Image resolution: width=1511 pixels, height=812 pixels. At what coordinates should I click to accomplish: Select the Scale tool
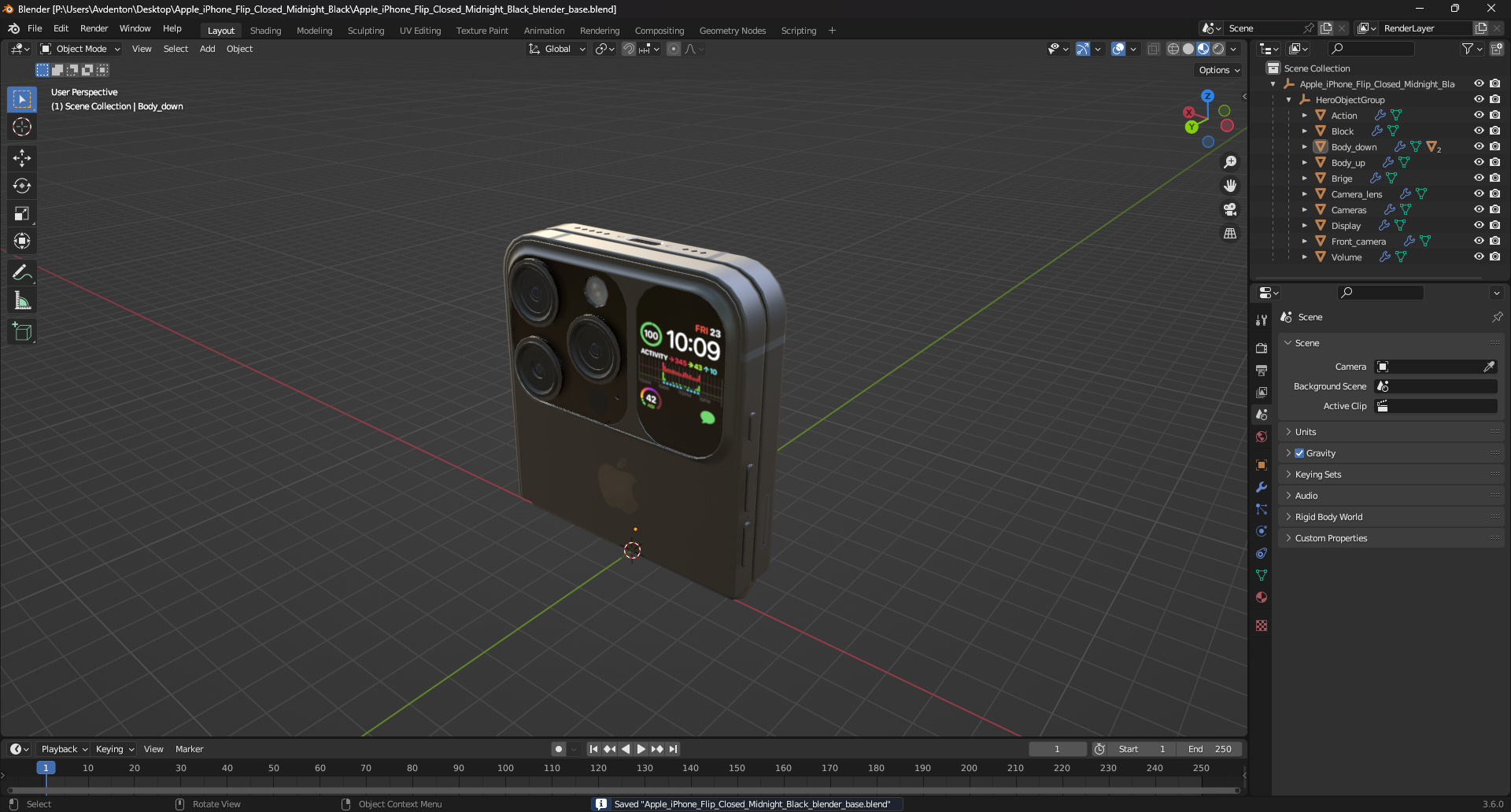22,213
